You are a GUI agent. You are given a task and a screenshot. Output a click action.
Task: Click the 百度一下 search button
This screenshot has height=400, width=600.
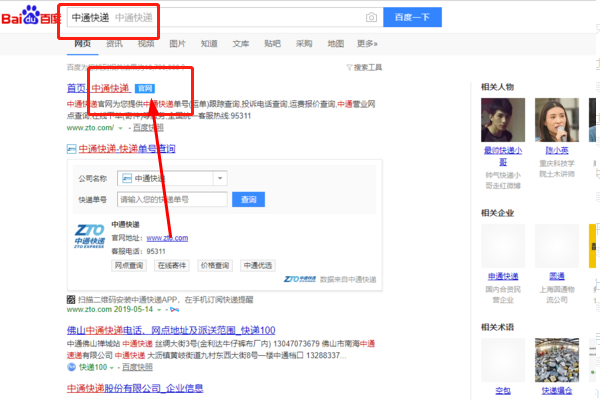click(x=412, y=17)
